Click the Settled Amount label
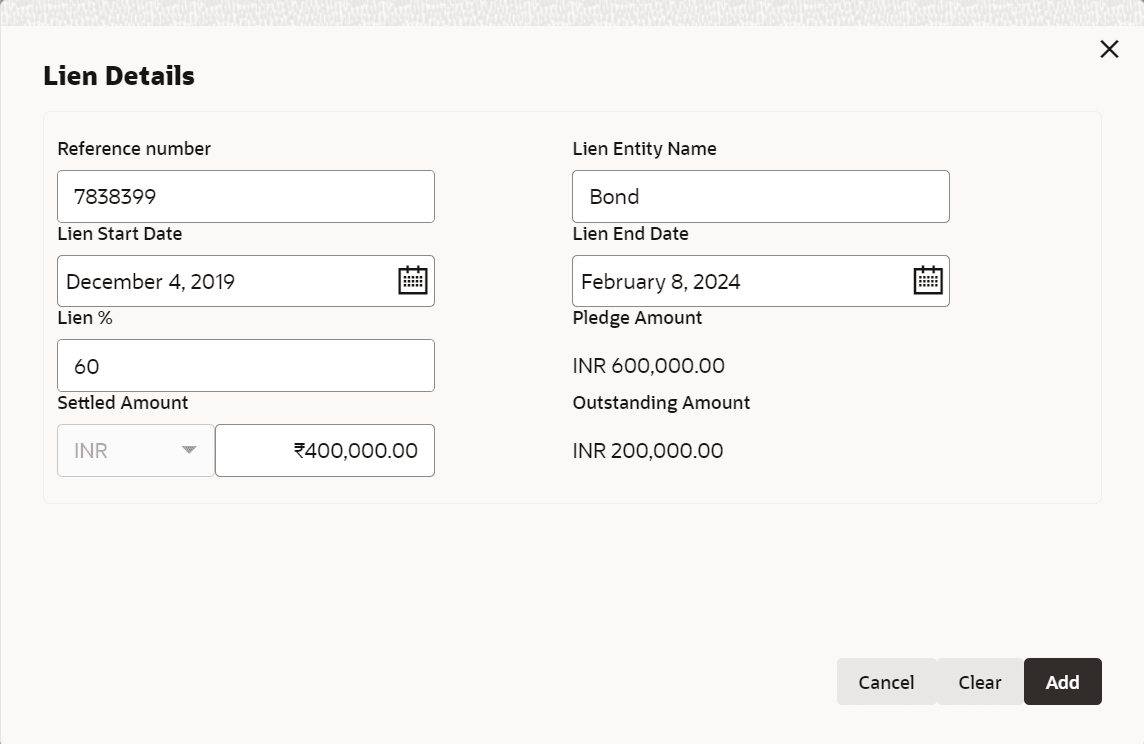Image resolution: width=1144 pixels, height=744 pixels. 123,403
